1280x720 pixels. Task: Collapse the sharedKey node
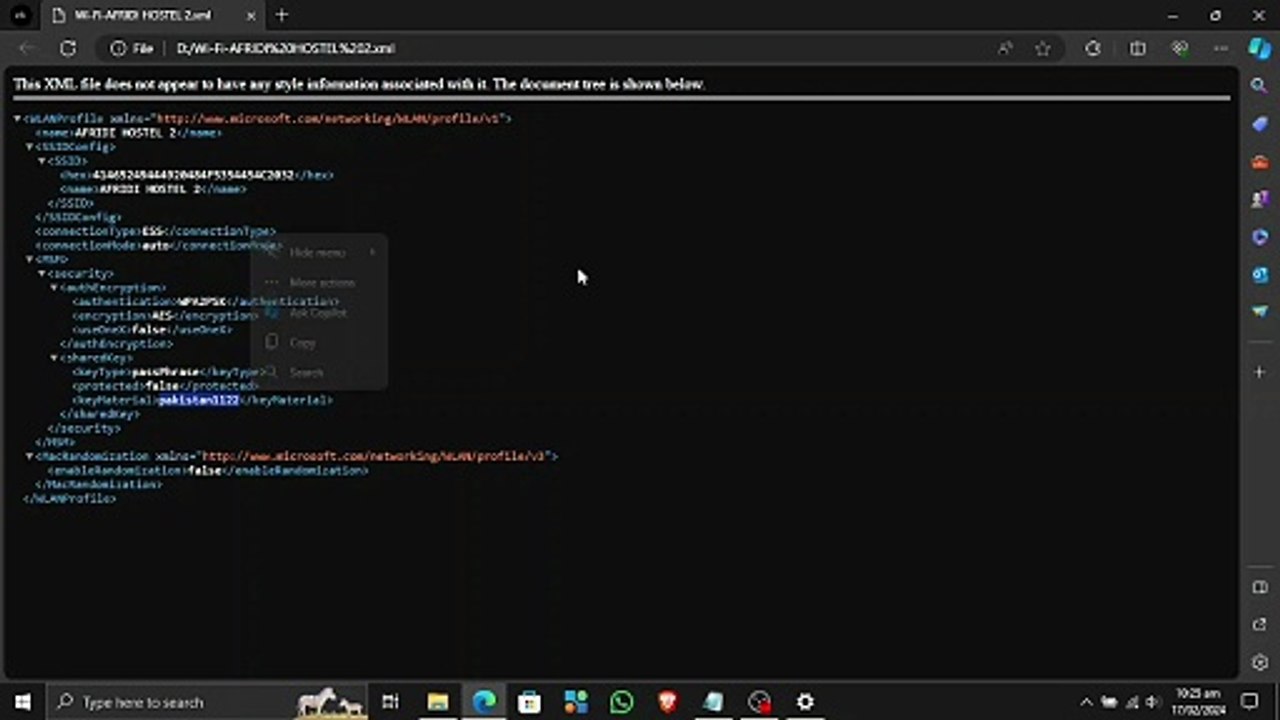click(x=53, y=357)
